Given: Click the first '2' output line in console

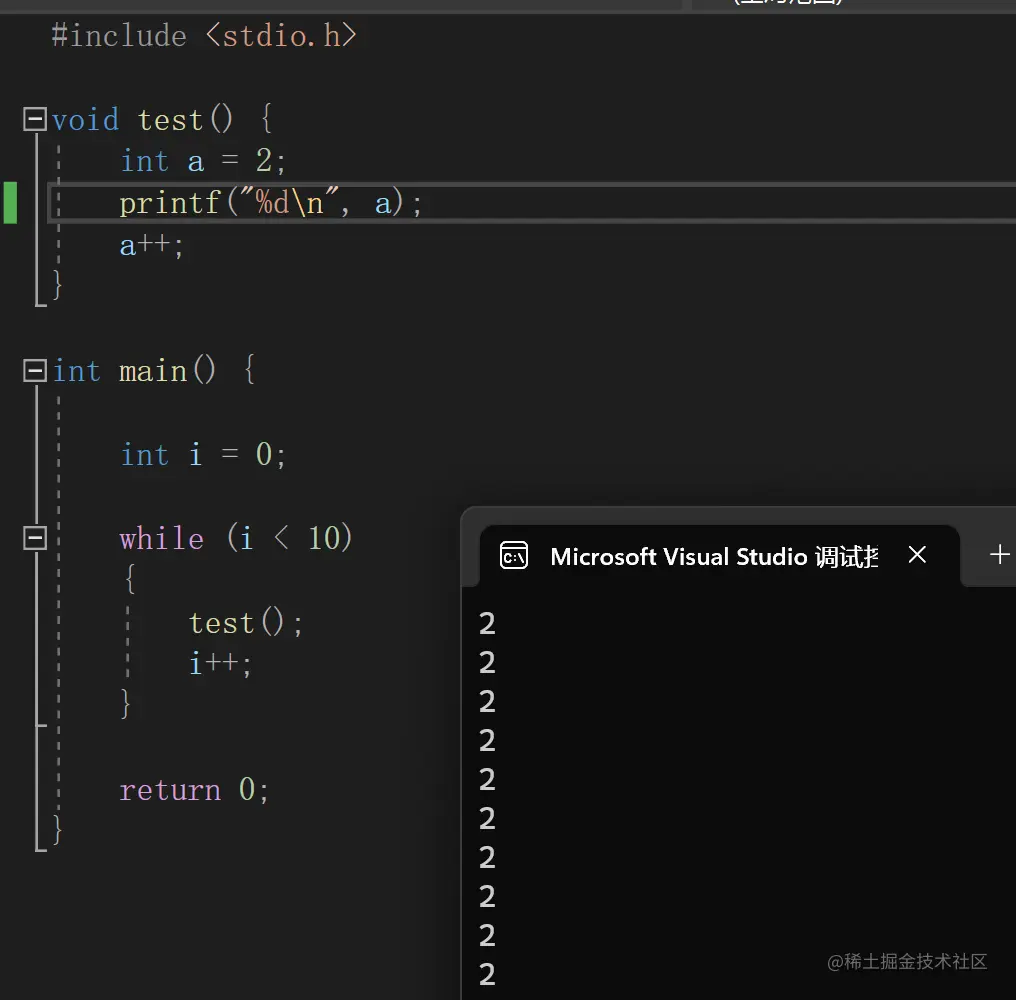Looking at the screenshot, I should 487,623.
